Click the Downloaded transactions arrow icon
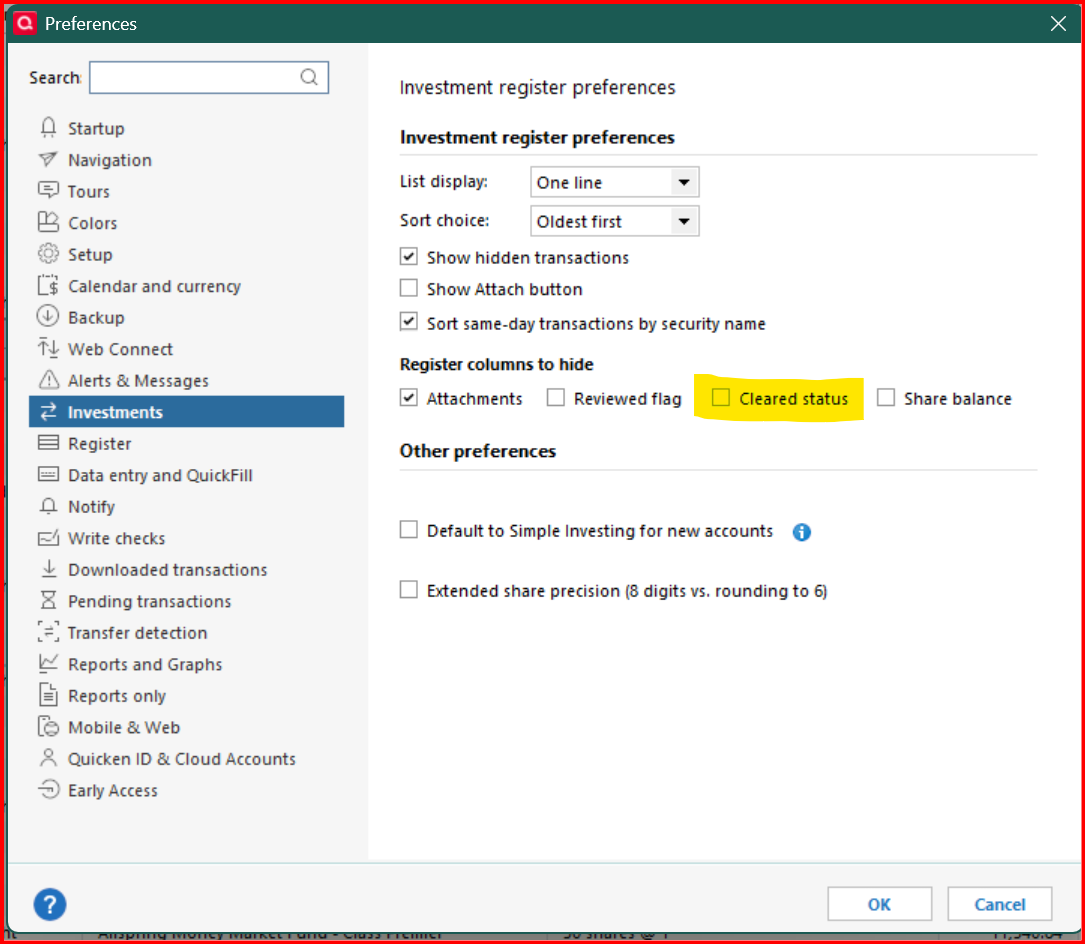 pyautogui.click(x=48, y=569)
